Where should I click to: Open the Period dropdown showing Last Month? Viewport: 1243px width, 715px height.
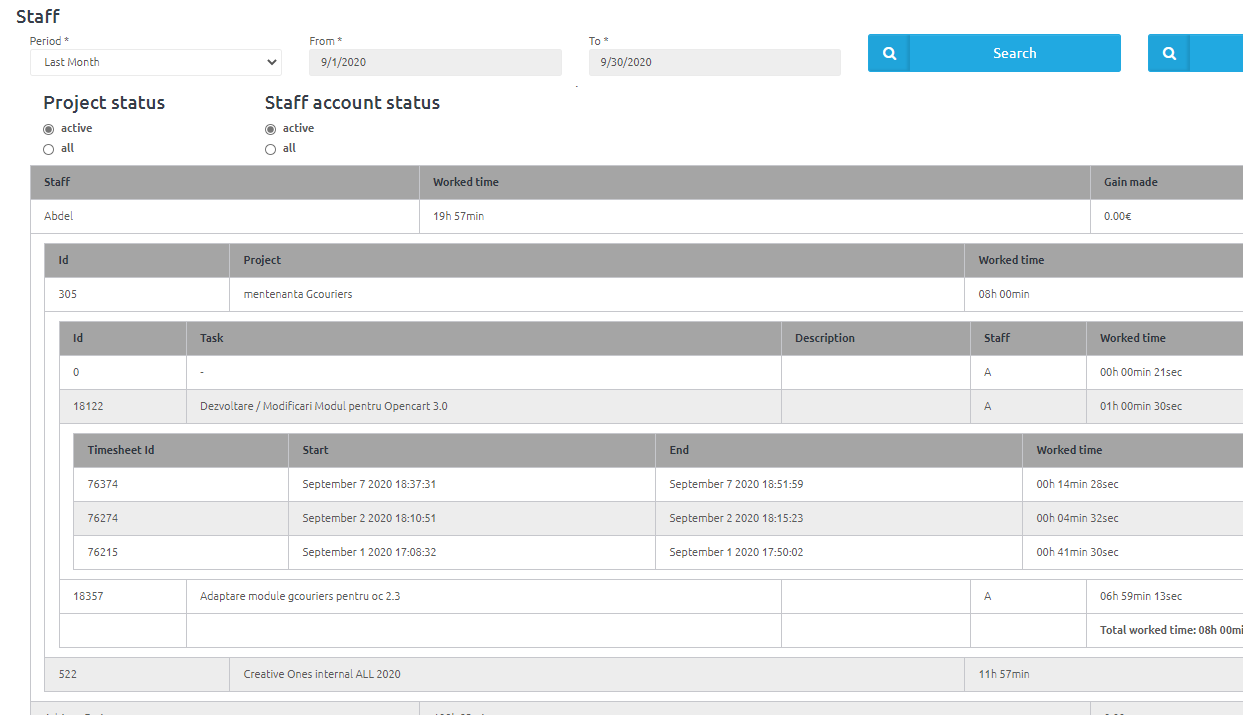coord(156,62)
